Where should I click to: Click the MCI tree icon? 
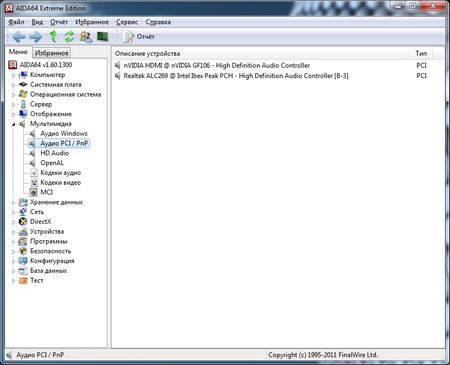point(33,192)
